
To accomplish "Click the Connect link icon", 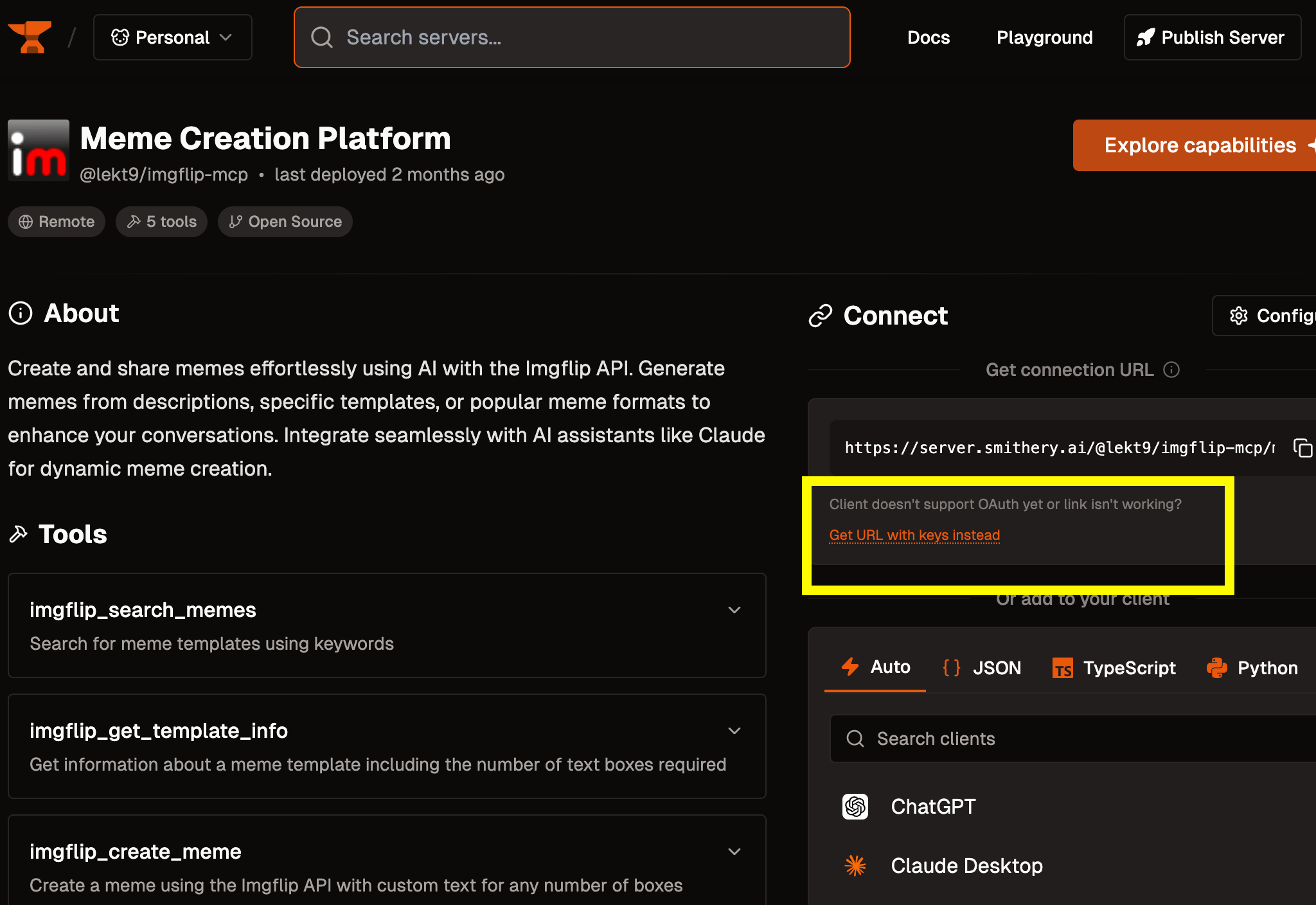I will pos(821,316).
